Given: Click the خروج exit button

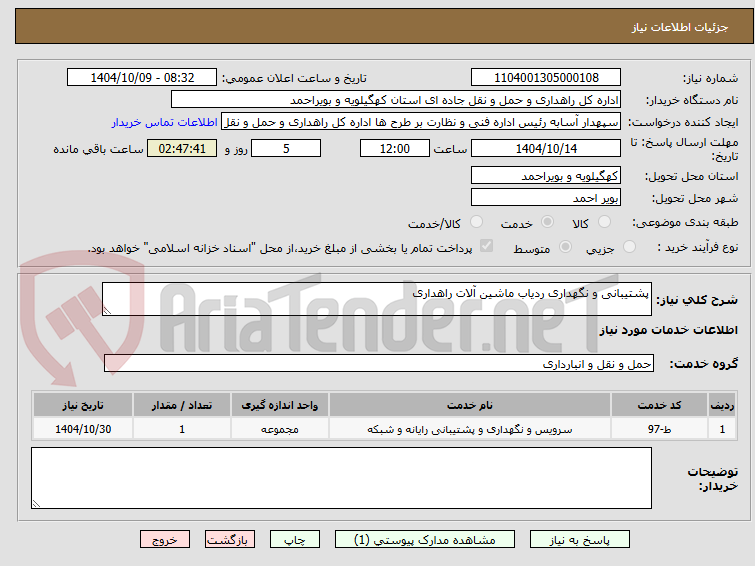Looking at the screenshot, I should 165,540.
